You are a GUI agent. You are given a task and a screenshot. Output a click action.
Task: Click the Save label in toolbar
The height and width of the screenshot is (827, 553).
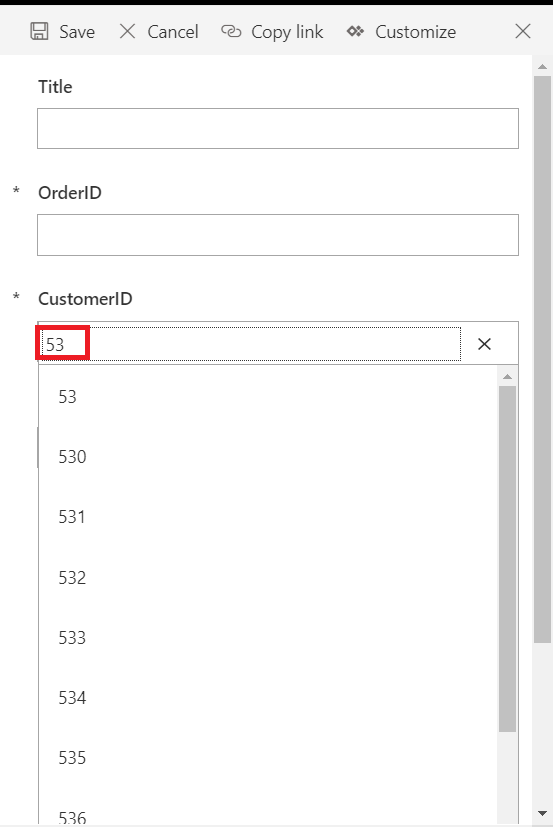pyautogui.click(x=77, y=32)
